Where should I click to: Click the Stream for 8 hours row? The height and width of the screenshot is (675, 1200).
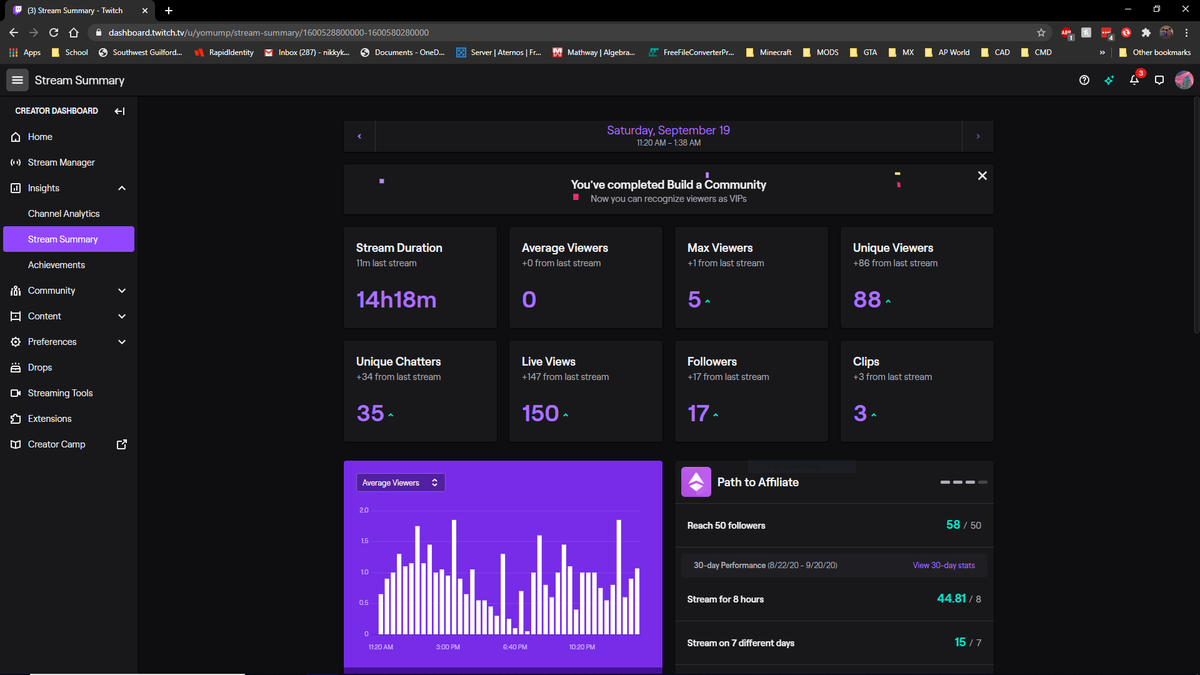(835, 599)
